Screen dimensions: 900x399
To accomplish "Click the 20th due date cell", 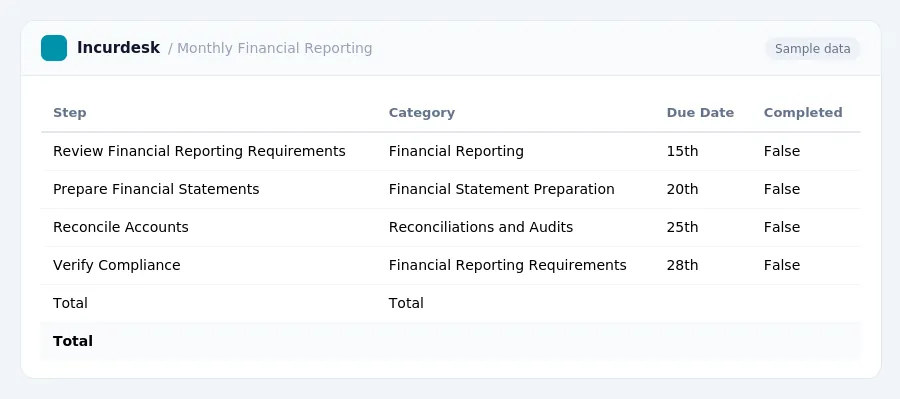I will 682,189.
